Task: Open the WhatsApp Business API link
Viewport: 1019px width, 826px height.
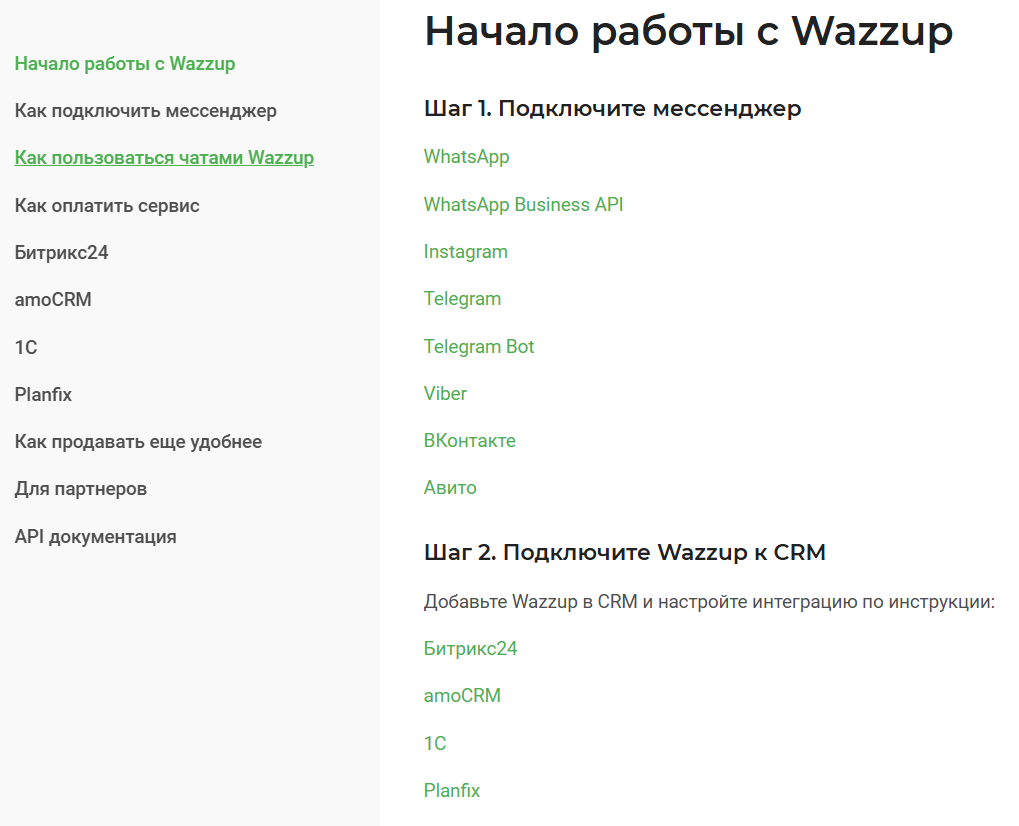Action: point(523,205)
